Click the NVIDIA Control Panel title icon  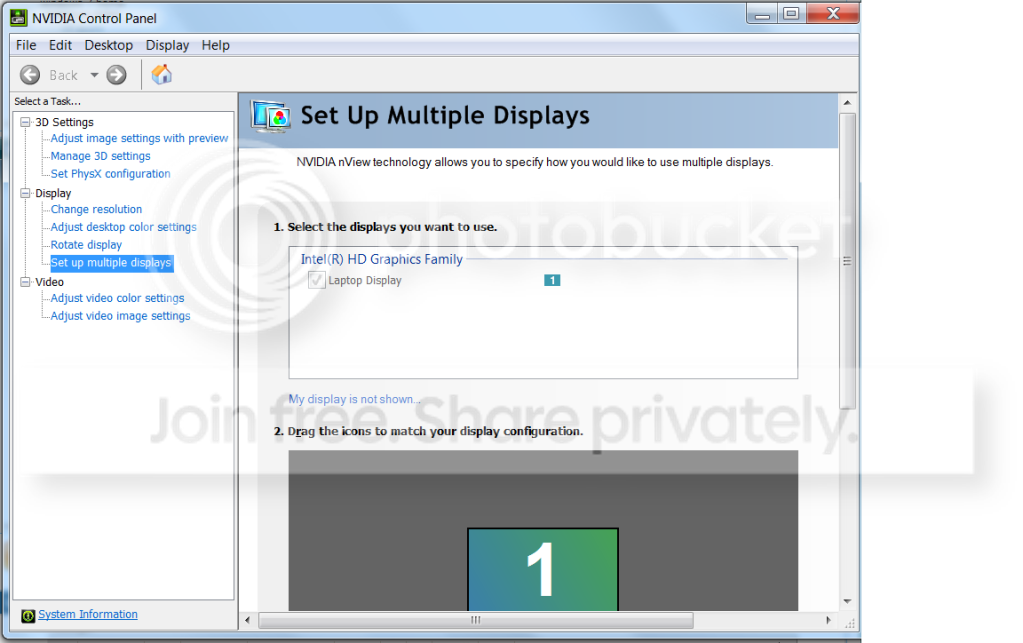[x=18, y=18]
